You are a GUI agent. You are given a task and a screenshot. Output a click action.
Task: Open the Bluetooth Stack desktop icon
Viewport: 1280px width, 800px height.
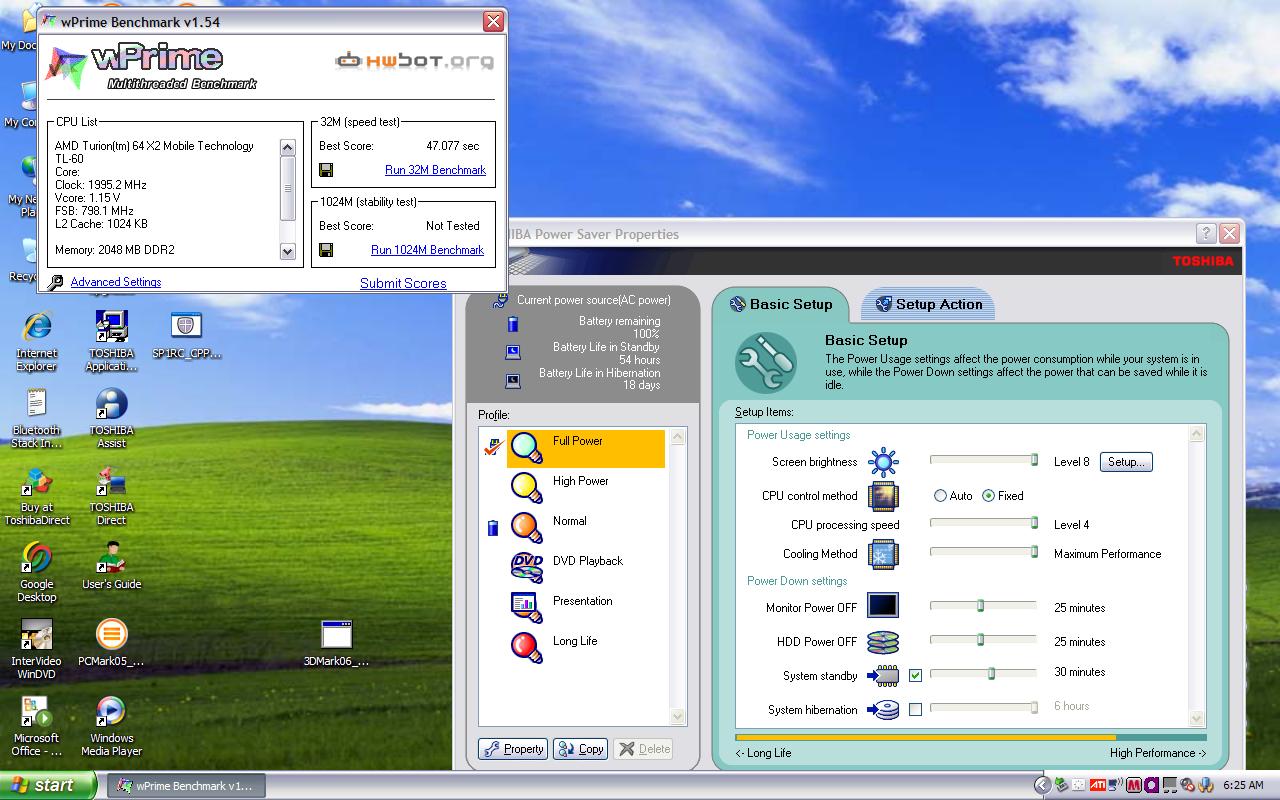pos(36,417)
